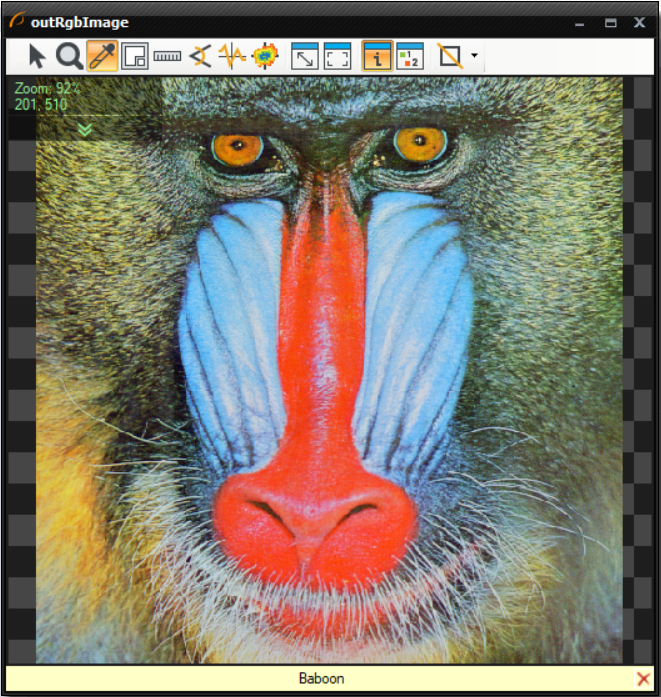The image size is (661, 697).
Task: Open the dropdown arrow beside the crossed square
Action: (x=474, y=57)
